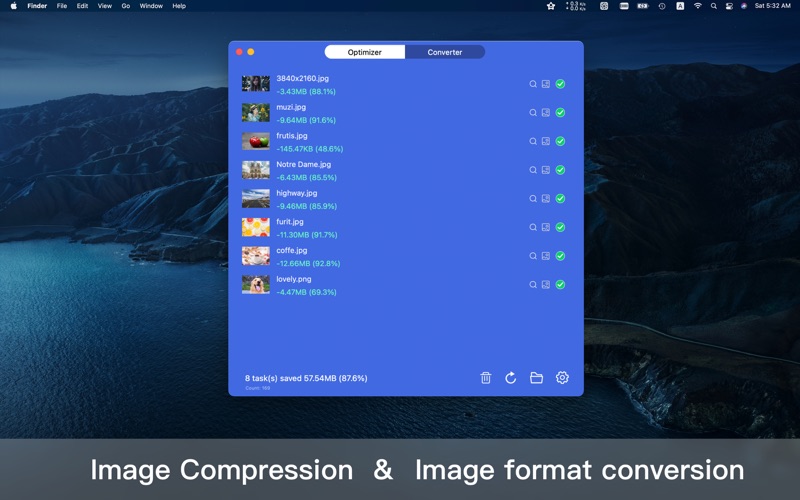Click the lovely.png dog thumbnail
This screenshot has height=500, width=800.
pos(256,285)
